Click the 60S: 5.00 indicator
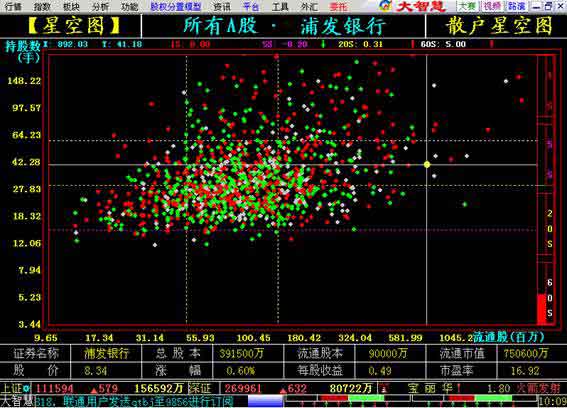Screen dimensions: 567x408 coord(443,44)
